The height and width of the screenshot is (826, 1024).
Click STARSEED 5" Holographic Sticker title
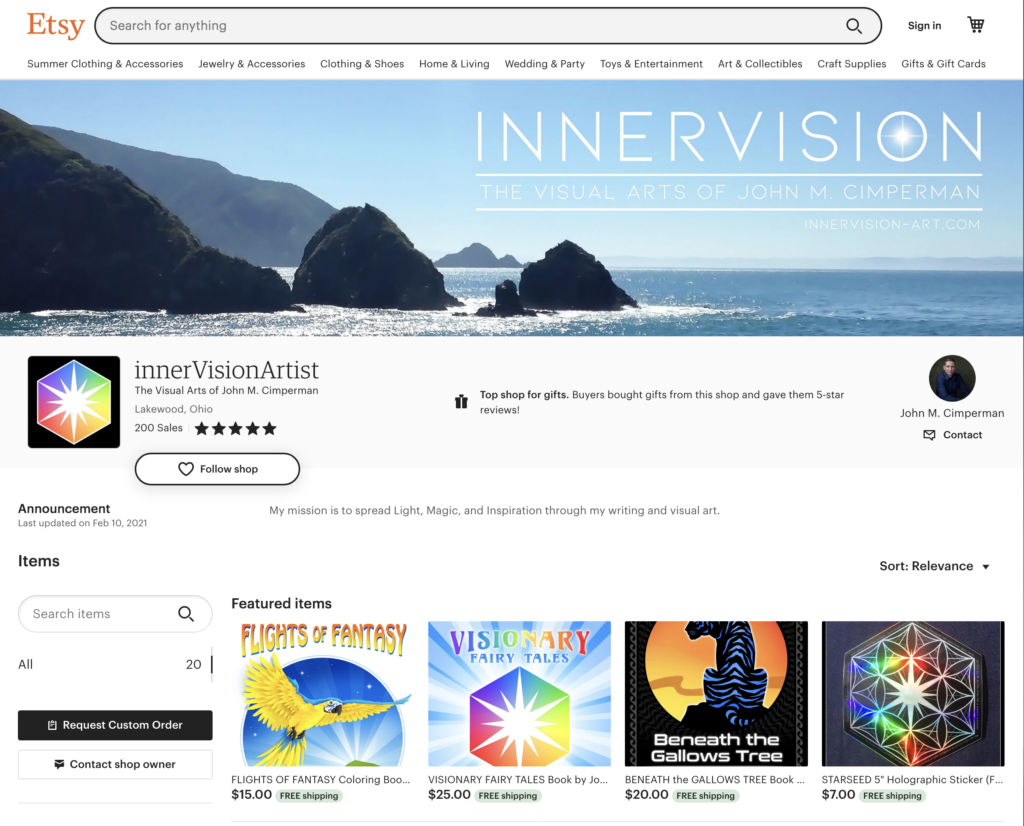[912, 780]
